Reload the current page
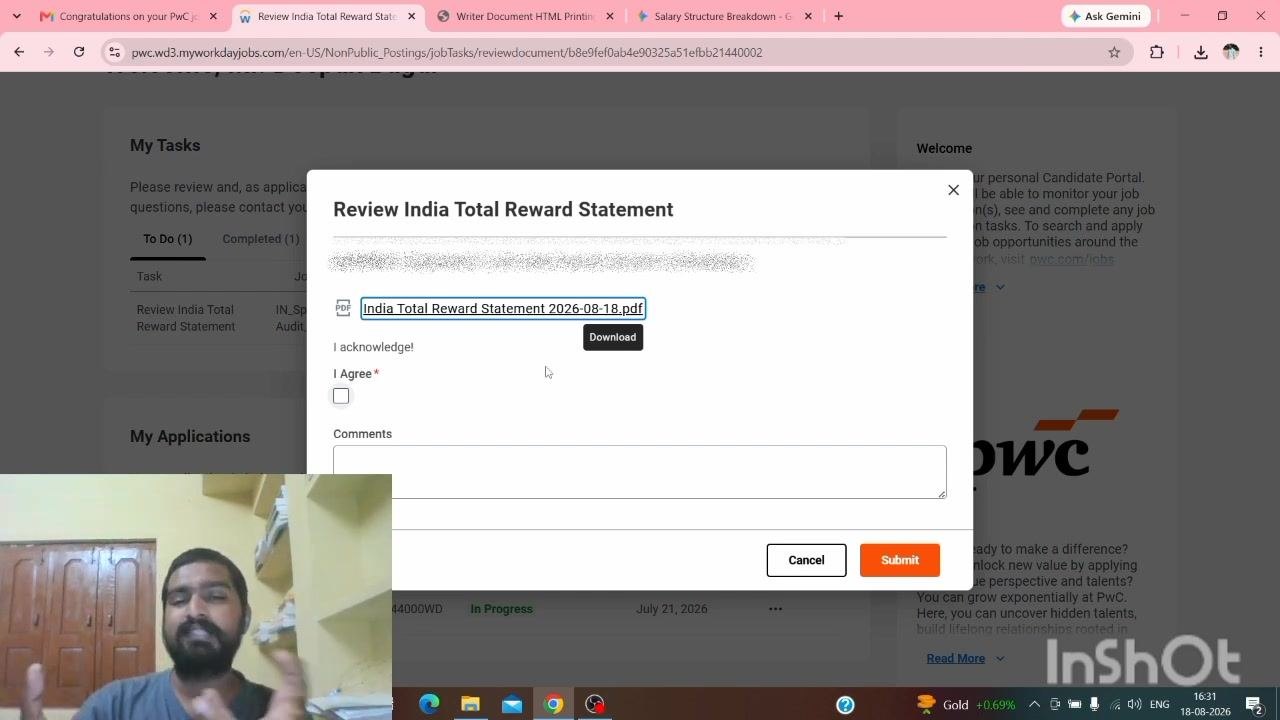Screen dimensions: 1280x720 (79, 52)
